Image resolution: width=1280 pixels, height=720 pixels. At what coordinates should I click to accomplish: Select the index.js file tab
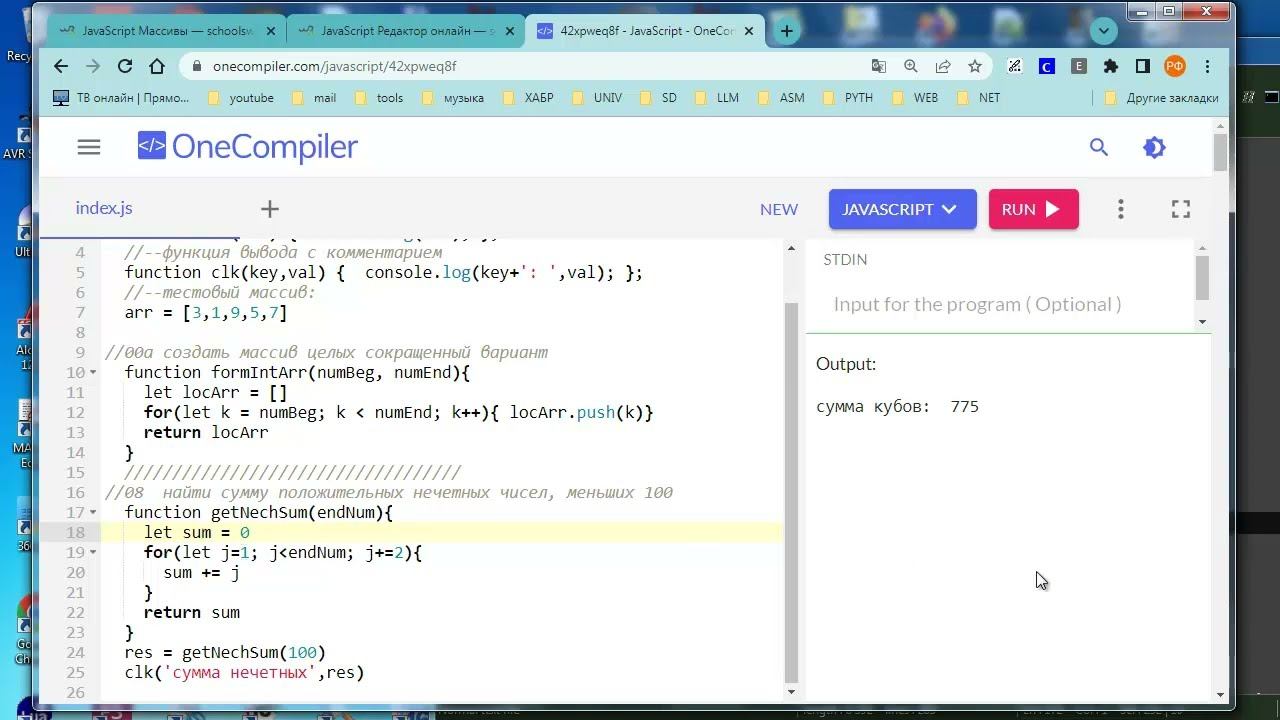click(104, 208)
